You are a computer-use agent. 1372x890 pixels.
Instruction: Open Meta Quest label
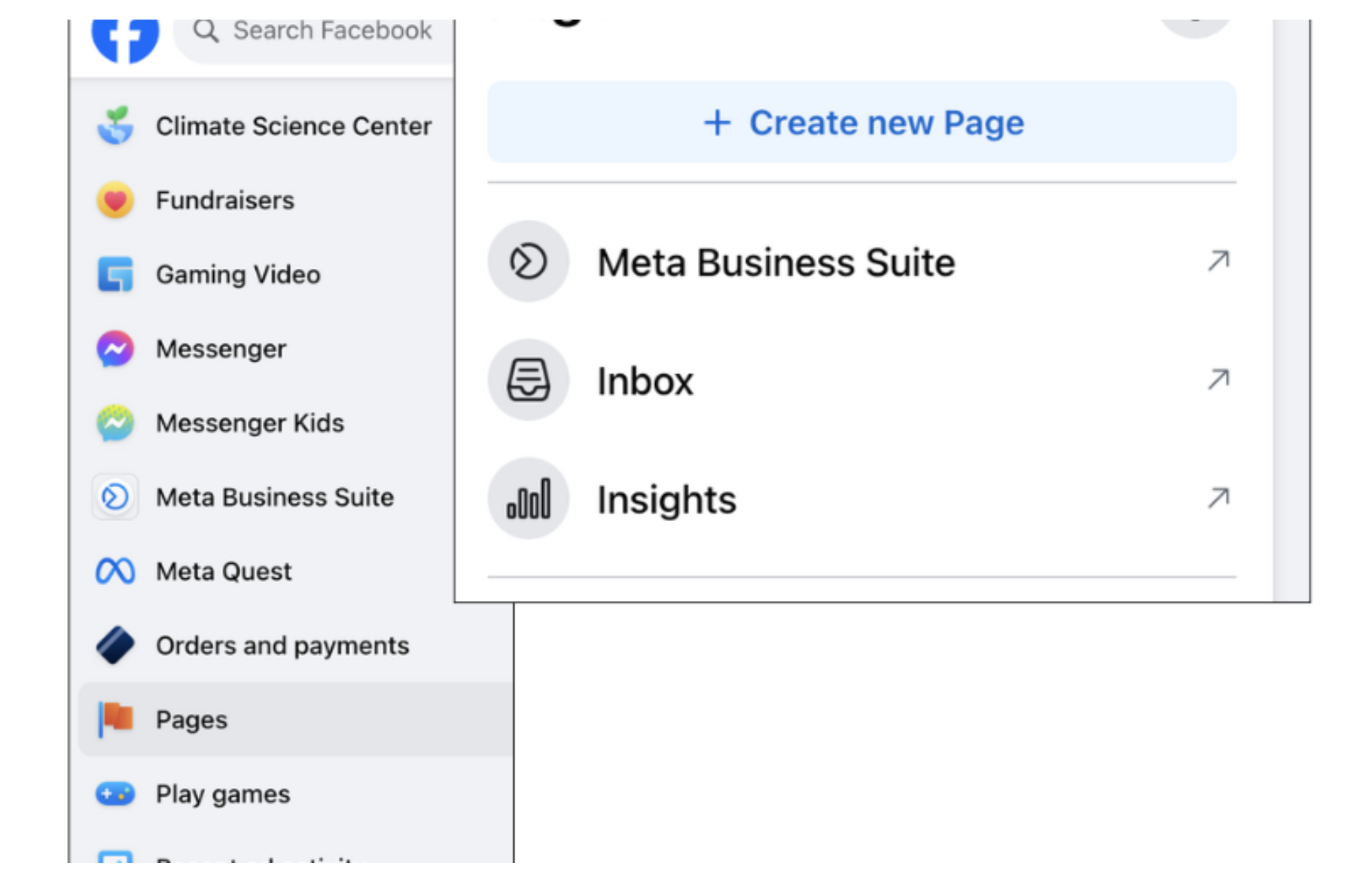(224, 571)
